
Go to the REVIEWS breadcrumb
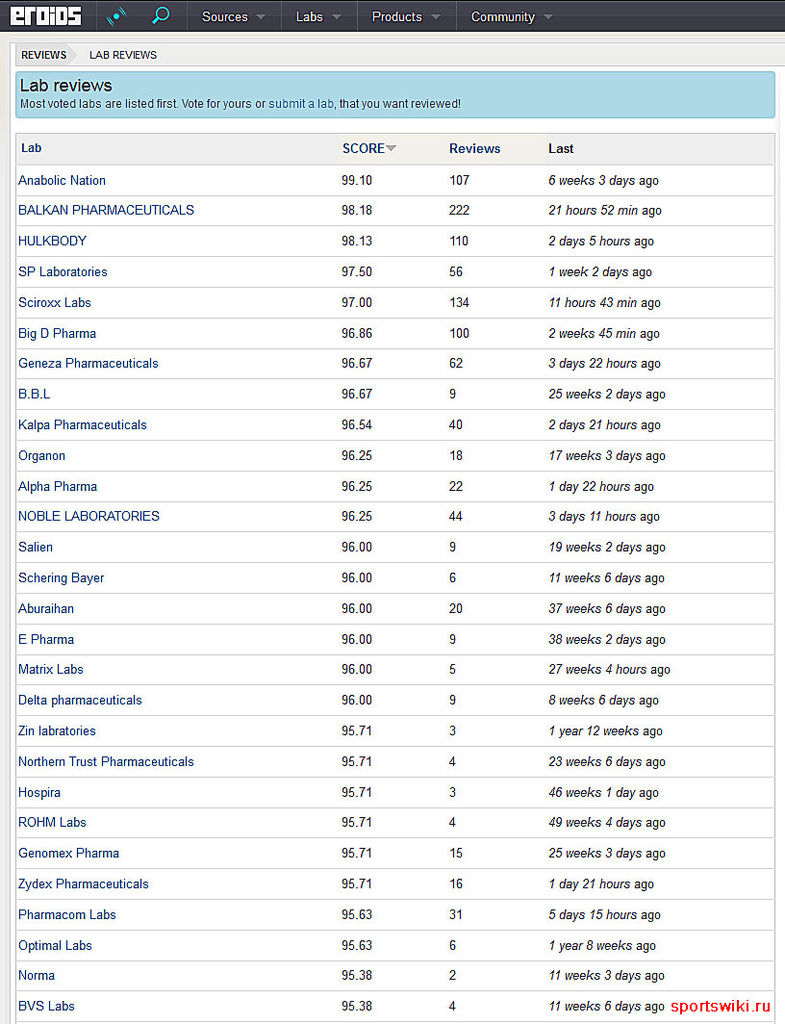tap(44, 55)
